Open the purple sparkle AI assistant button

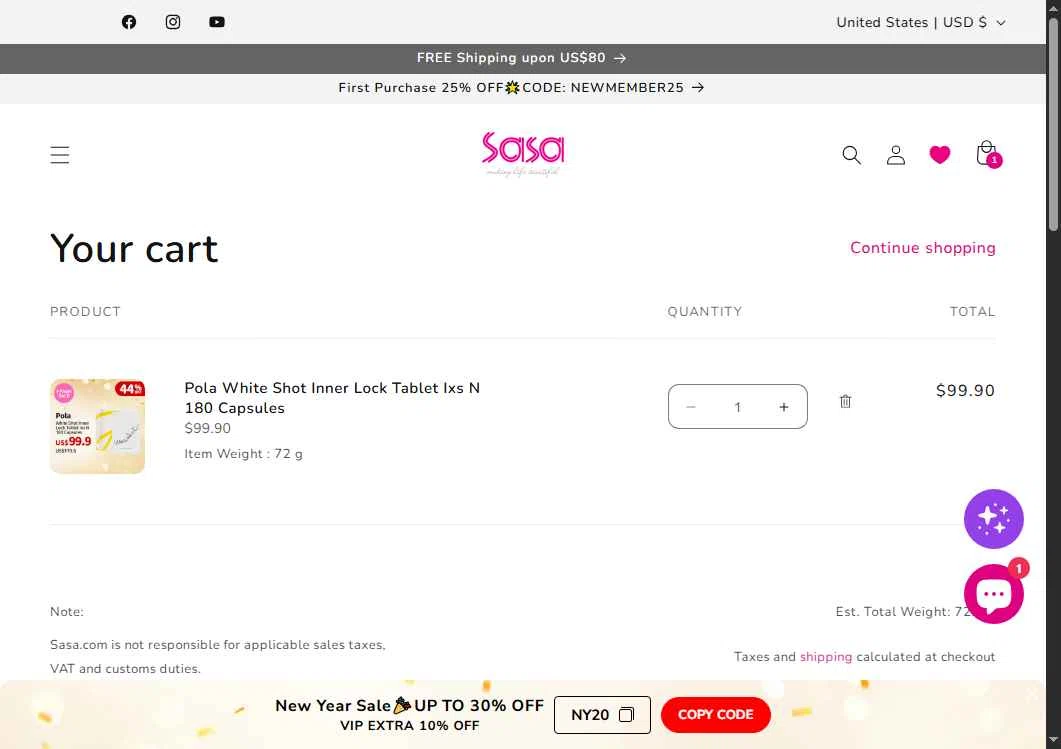993,519
